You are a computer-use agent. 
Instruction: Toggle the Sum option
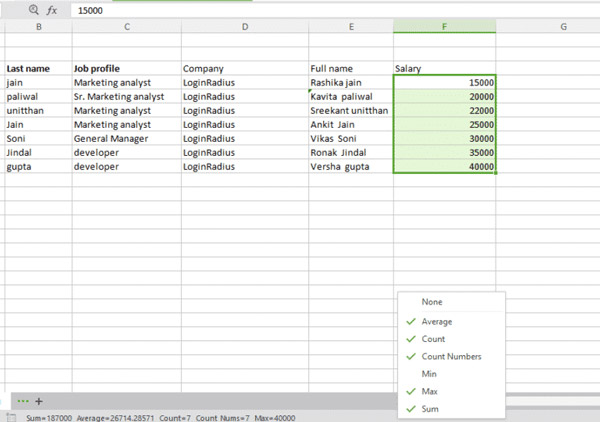452,409
